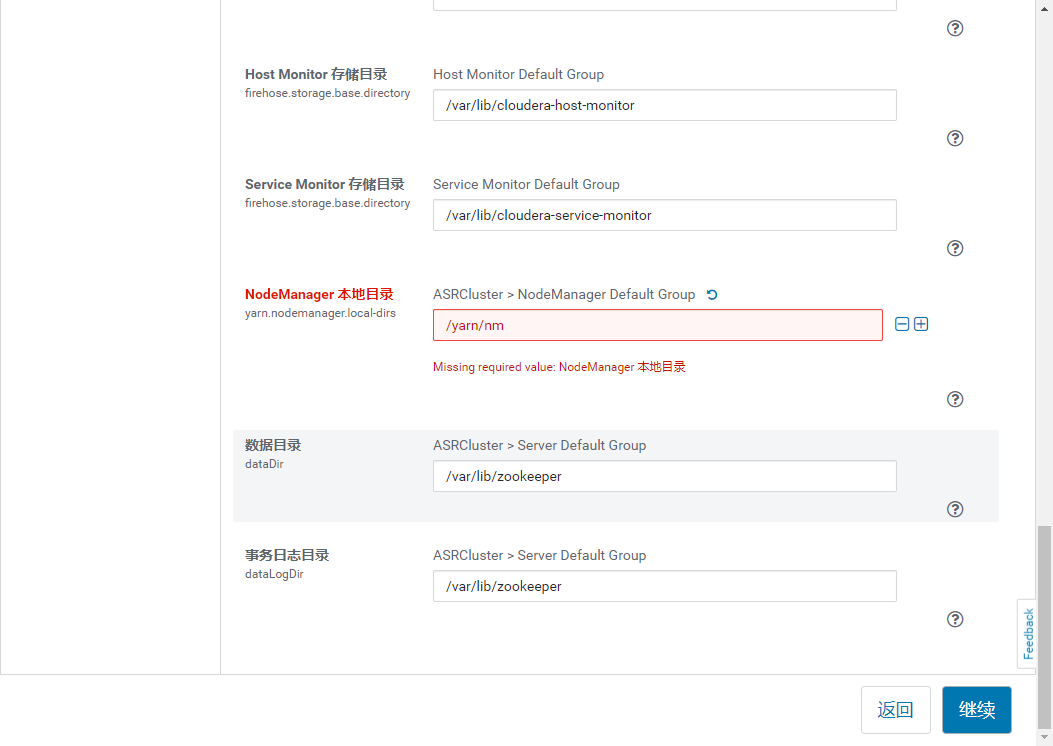The image size is (1053, 746).
Task: Click the scrollbar down arrow
Action: 1044,737
